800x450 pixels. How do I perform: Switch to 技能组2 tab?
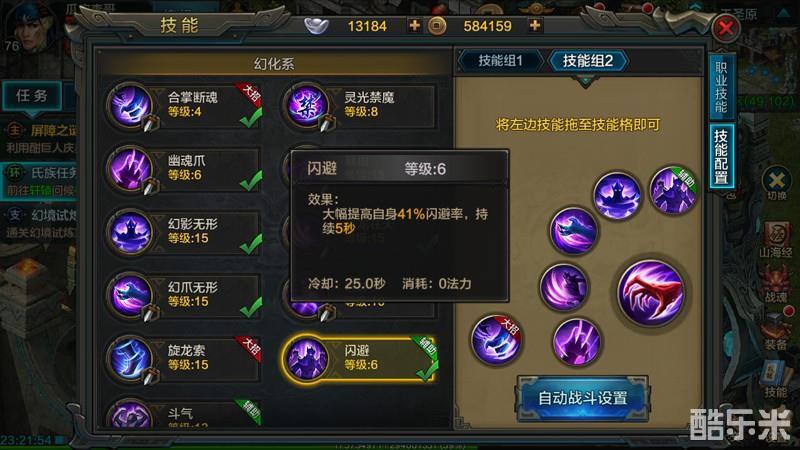[588, 61]
